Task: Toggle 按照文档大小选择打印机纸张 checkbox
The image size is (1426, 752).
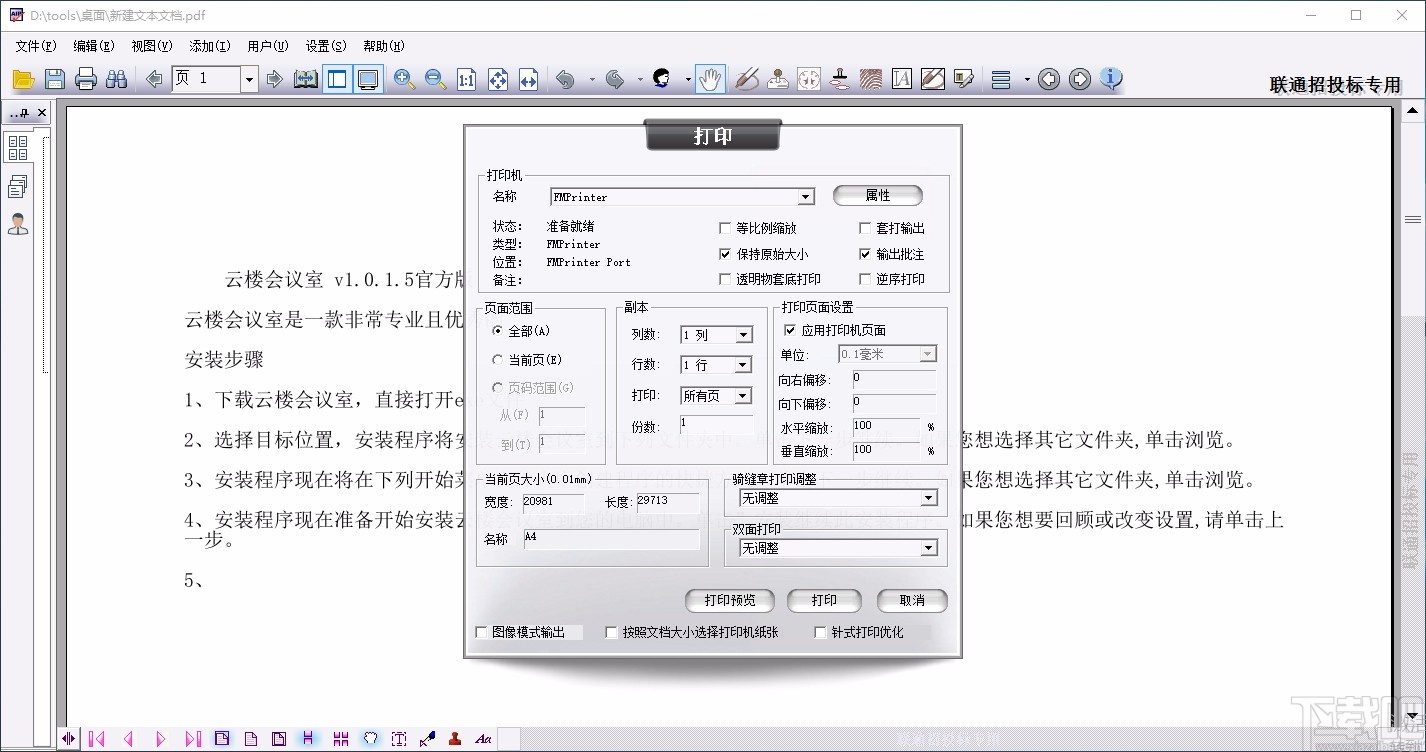Action: coord(612,632)
